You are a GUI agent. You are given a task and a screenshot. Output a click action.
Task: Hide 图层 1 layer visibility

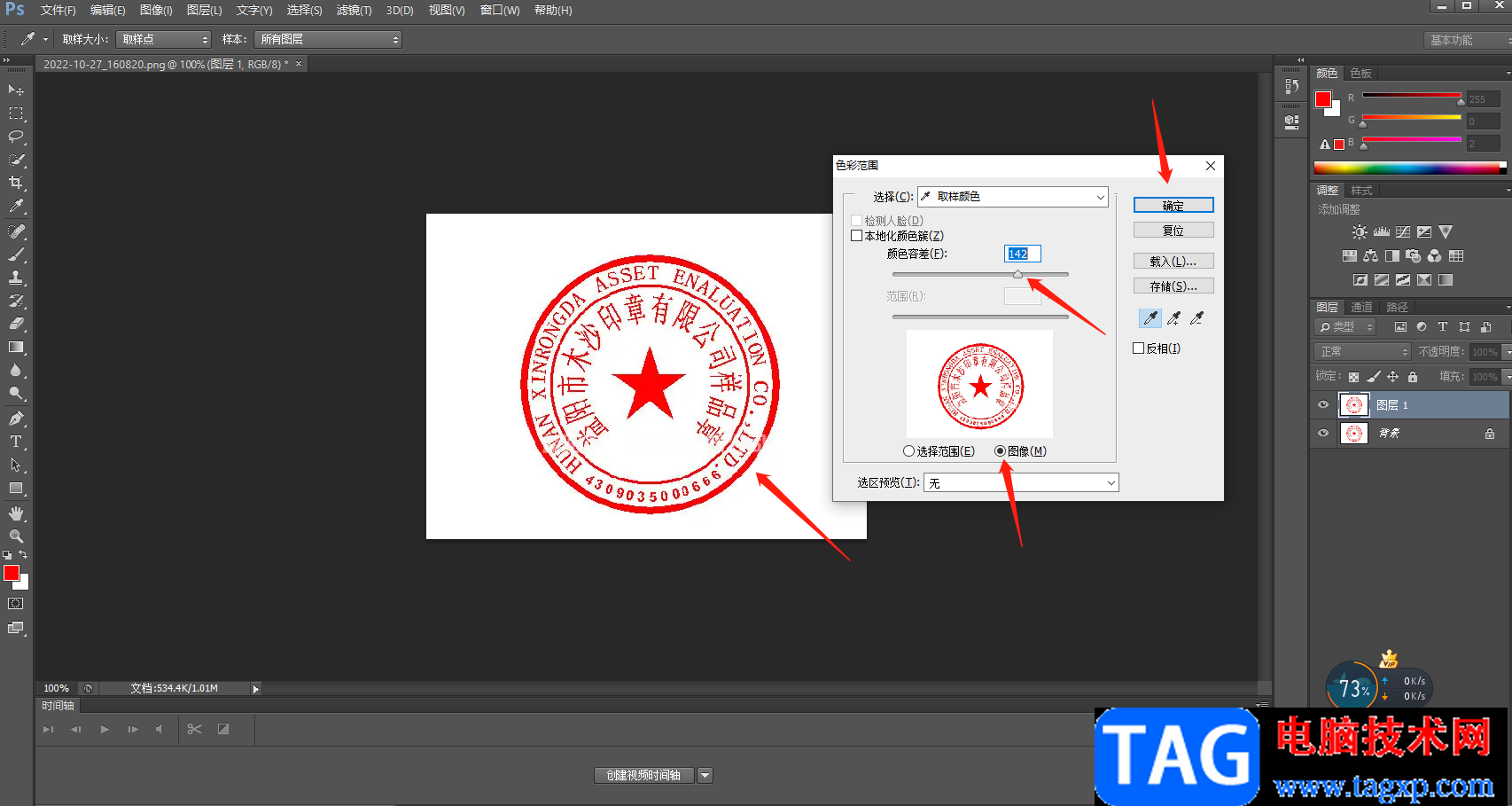pyautogui.click(x=1323, y=405)
